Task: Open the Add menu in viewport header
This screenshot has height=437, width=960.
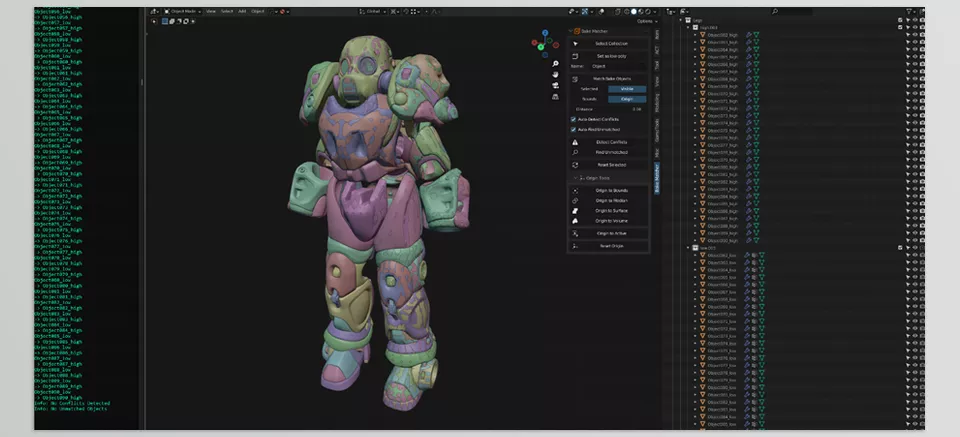Action: coord(242,11)
